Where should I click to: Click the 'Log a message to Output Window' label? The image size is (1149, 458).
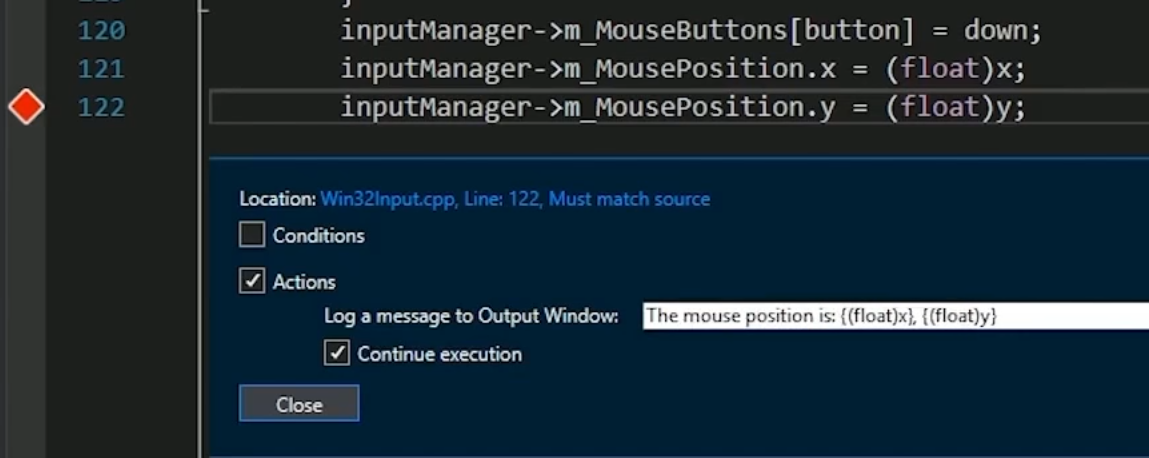471,316
